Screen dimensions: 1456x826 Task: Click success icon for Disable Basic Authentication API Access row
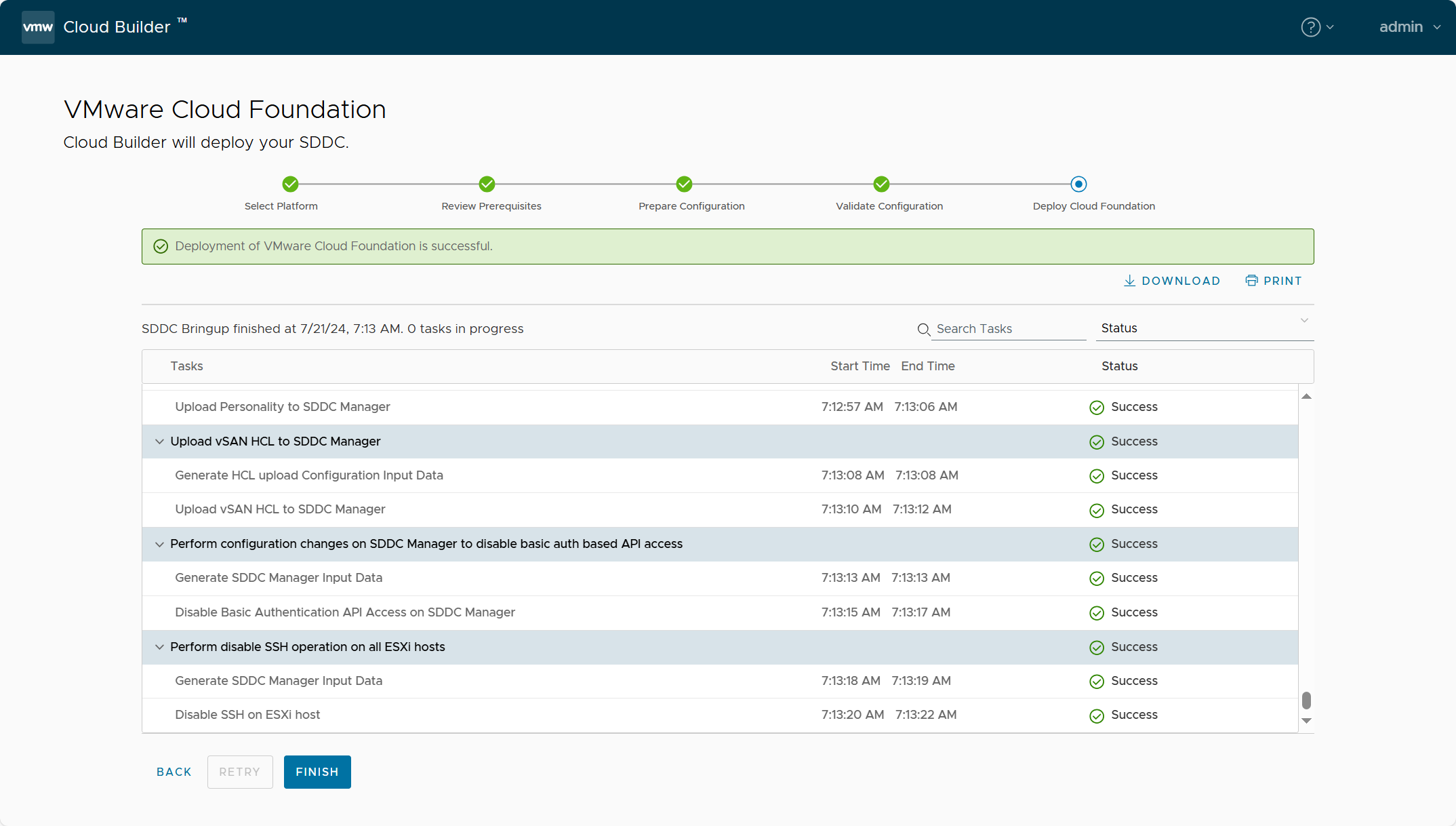(1097, 613)
